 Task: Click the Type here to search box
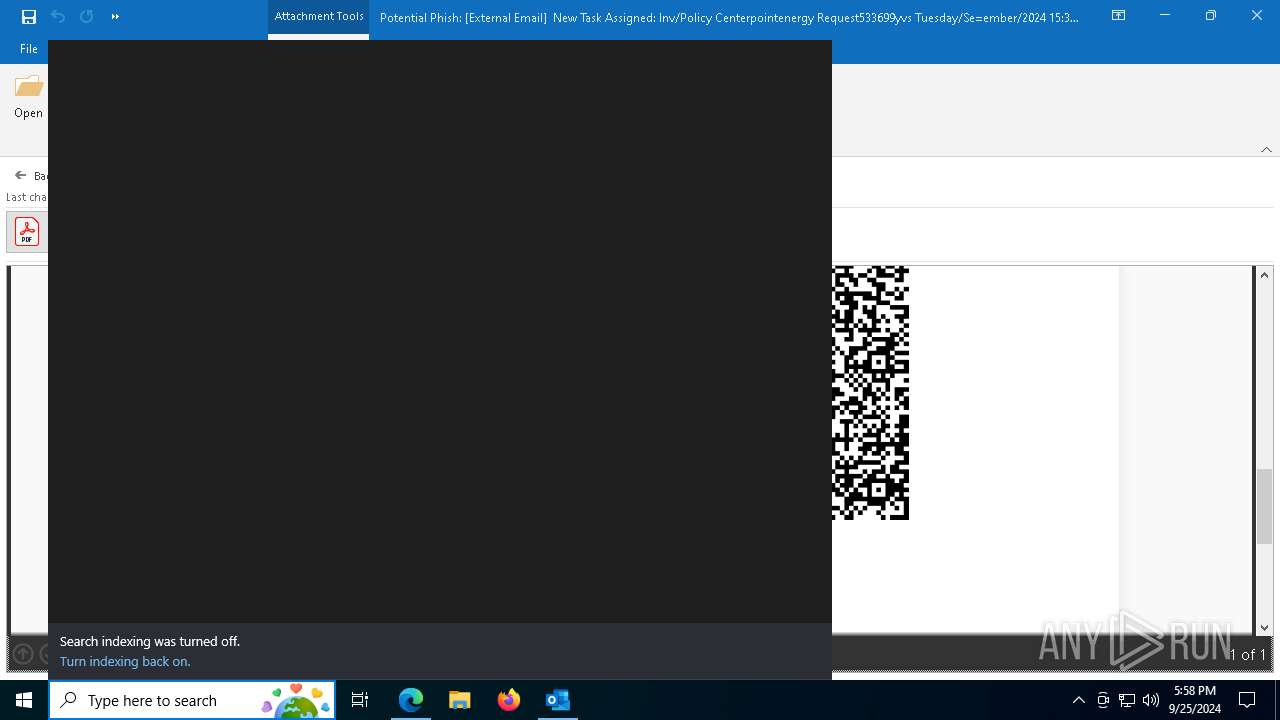(192, 700)
